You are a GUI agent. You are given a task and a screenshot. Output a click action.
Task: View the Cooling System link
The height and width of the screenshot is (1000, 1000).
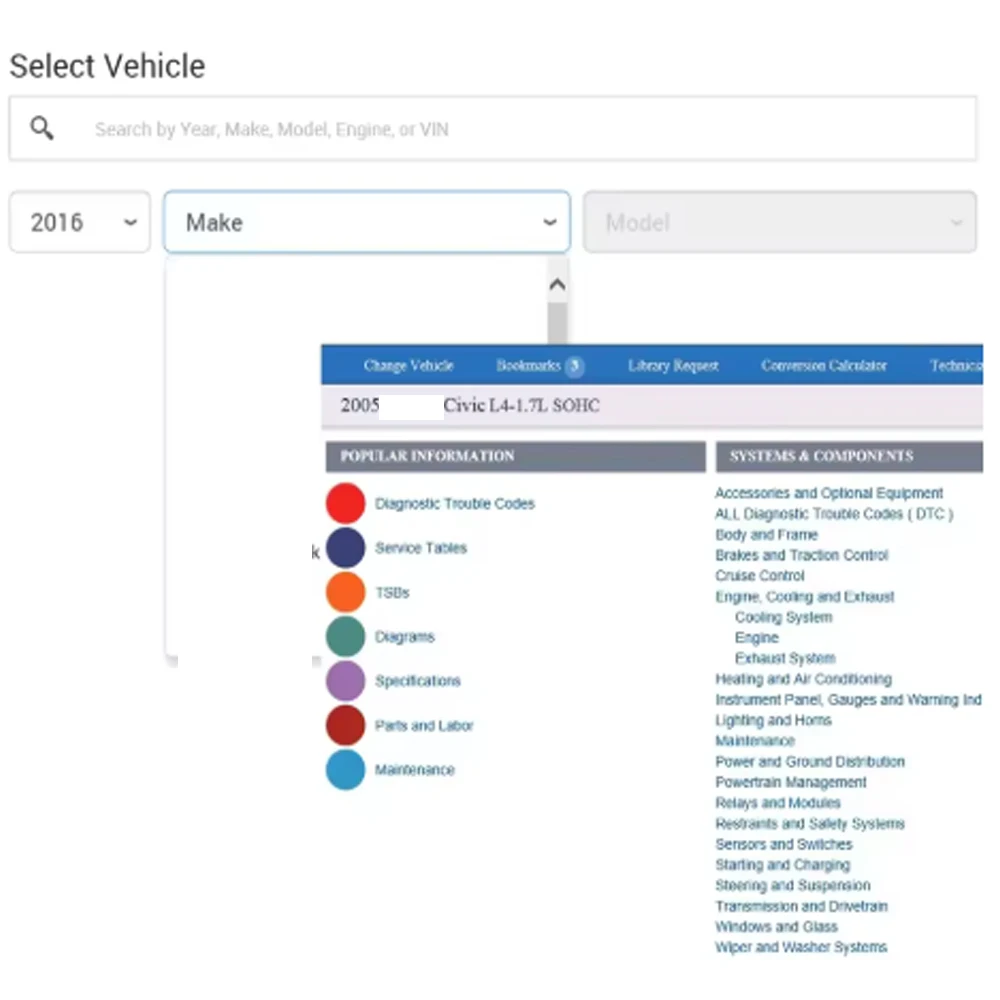pos(783,617)
